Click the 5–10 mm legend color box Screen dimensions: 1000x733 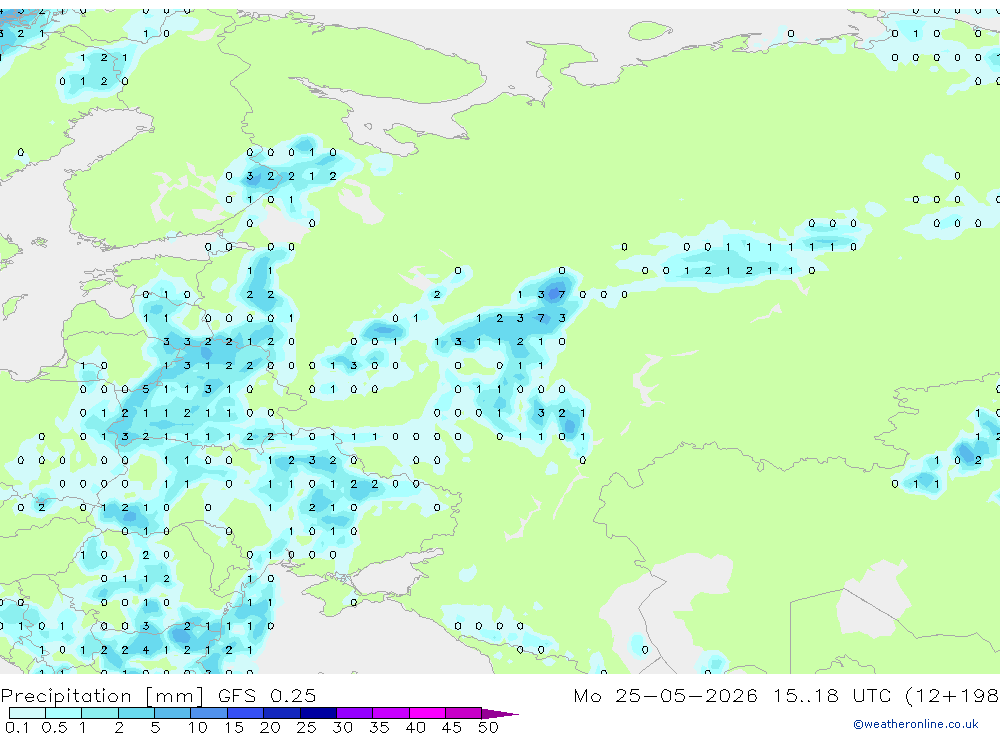[172, 713]
